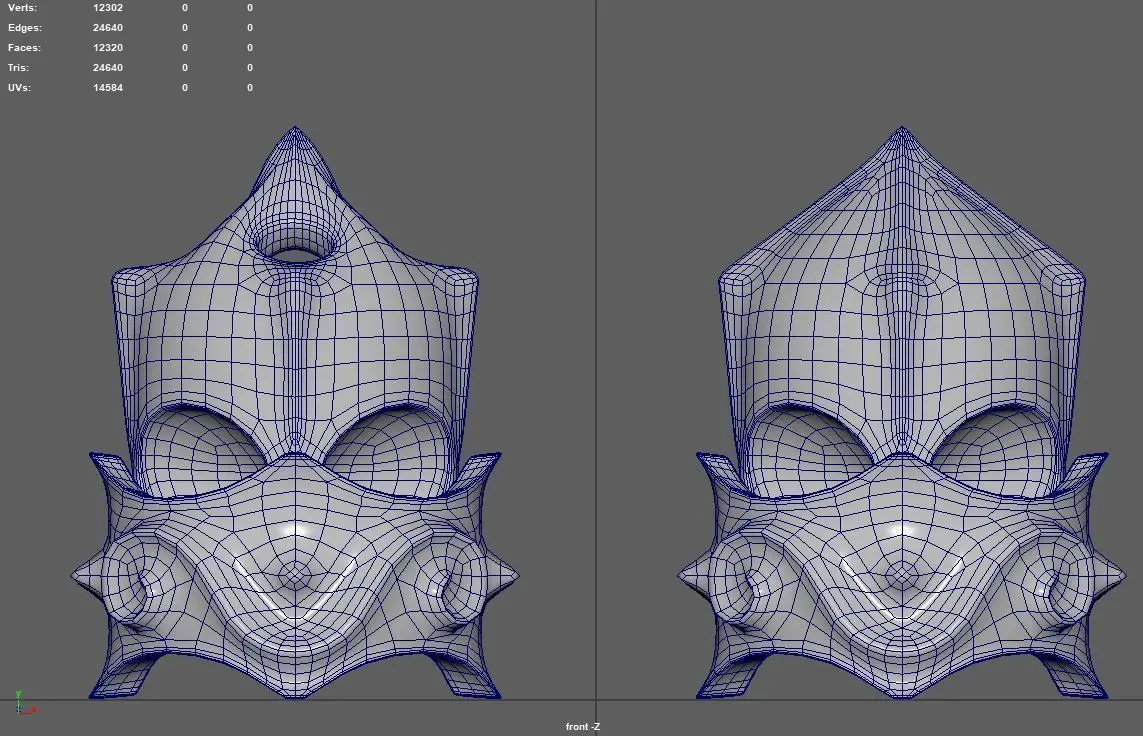Click the 'Verts:' label

(23, 8)
